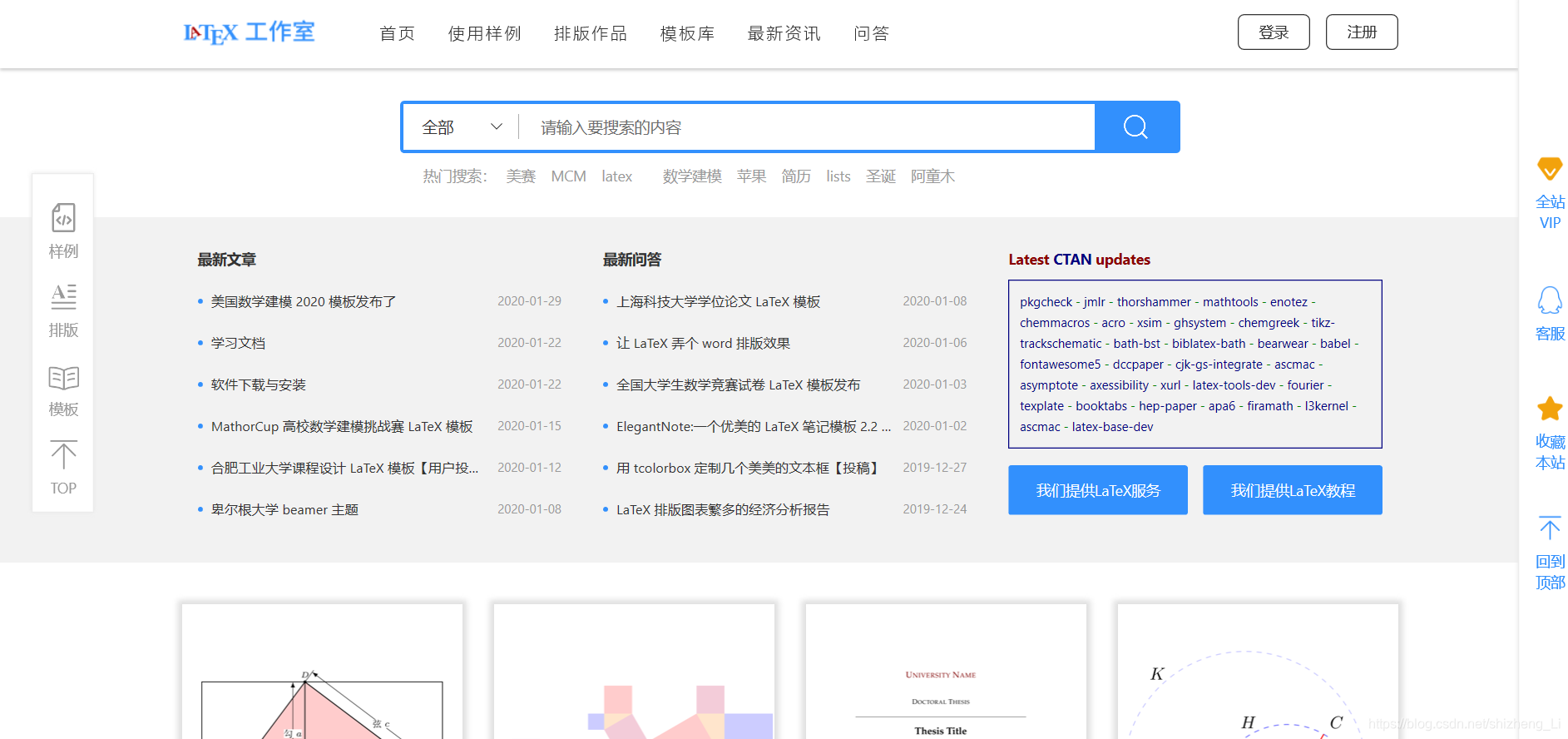Open the 排版作品 nav item
The image size is (1568, 739).
click(591, 33)
